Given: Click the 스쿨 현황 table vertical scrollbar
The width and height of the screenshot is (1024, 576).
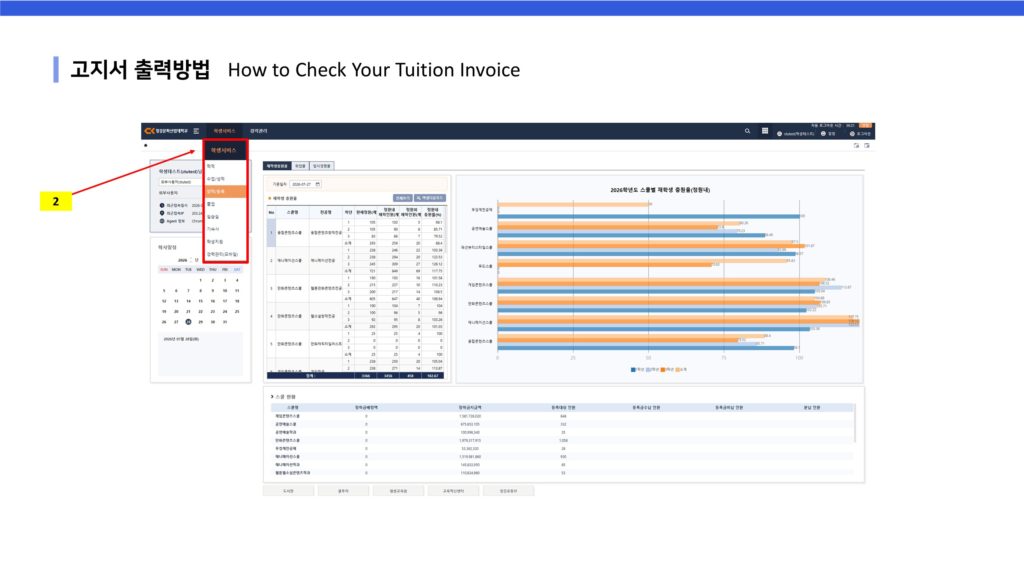Looking at the screenshot, I should (855, 424).
